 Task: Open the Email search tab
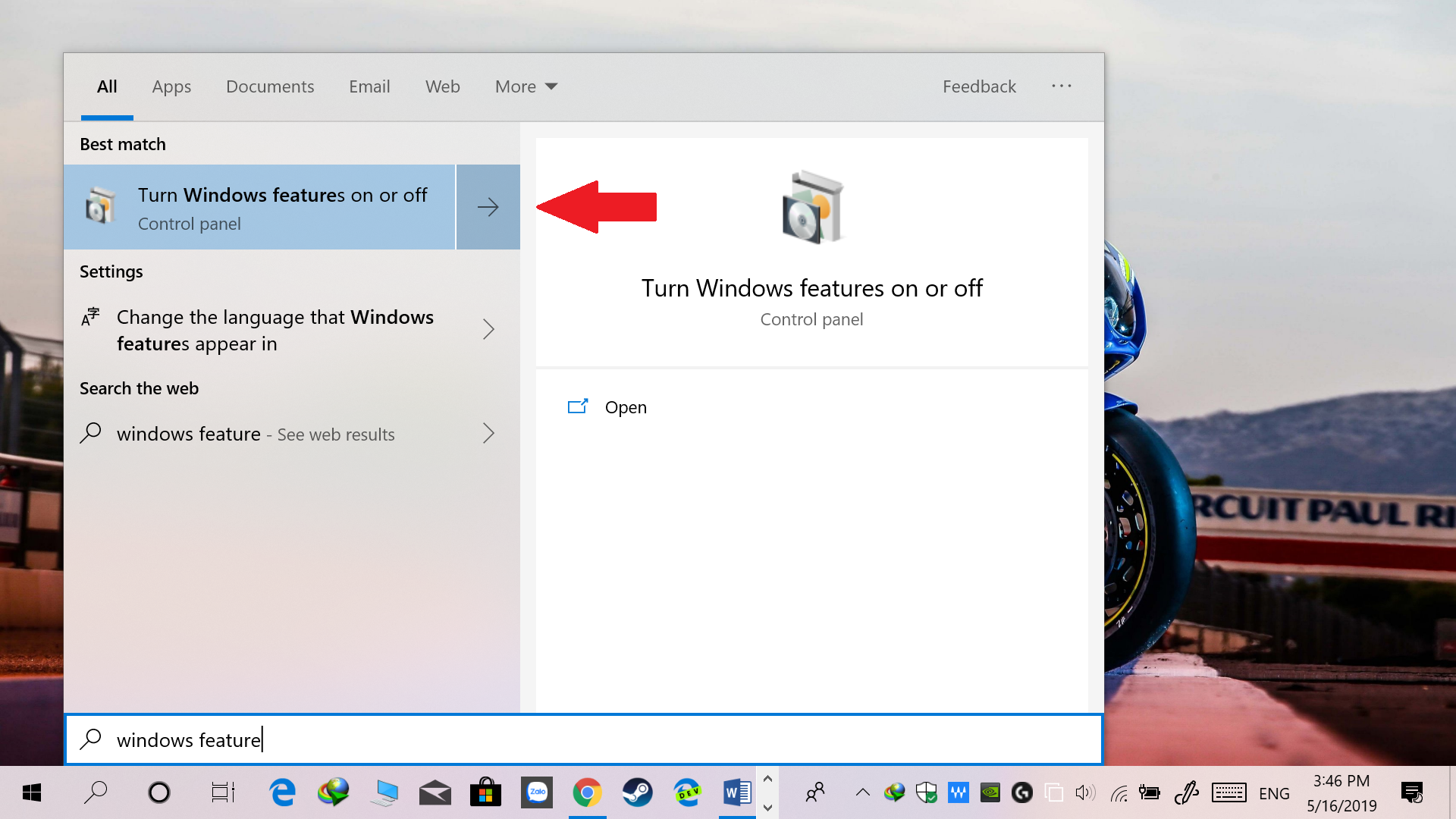click(369, 86)
